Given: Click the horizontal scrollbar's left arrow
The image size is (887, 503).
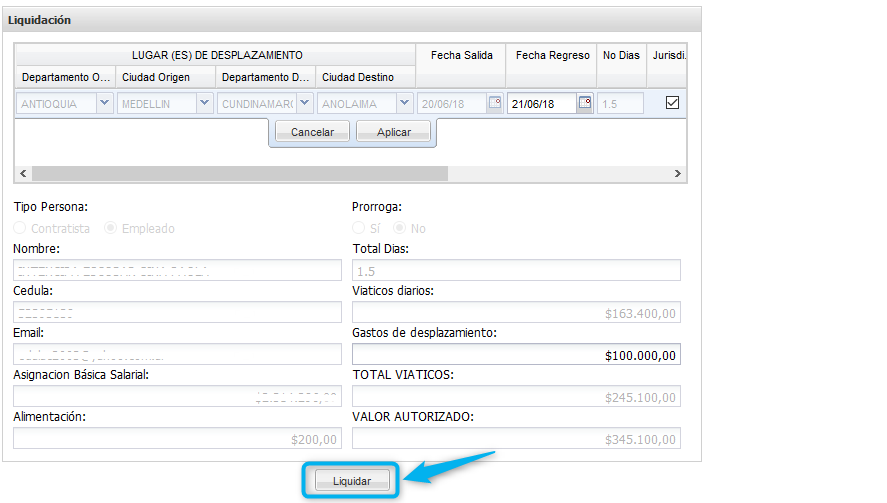Looking at the screenshot, I should (24, 174).
